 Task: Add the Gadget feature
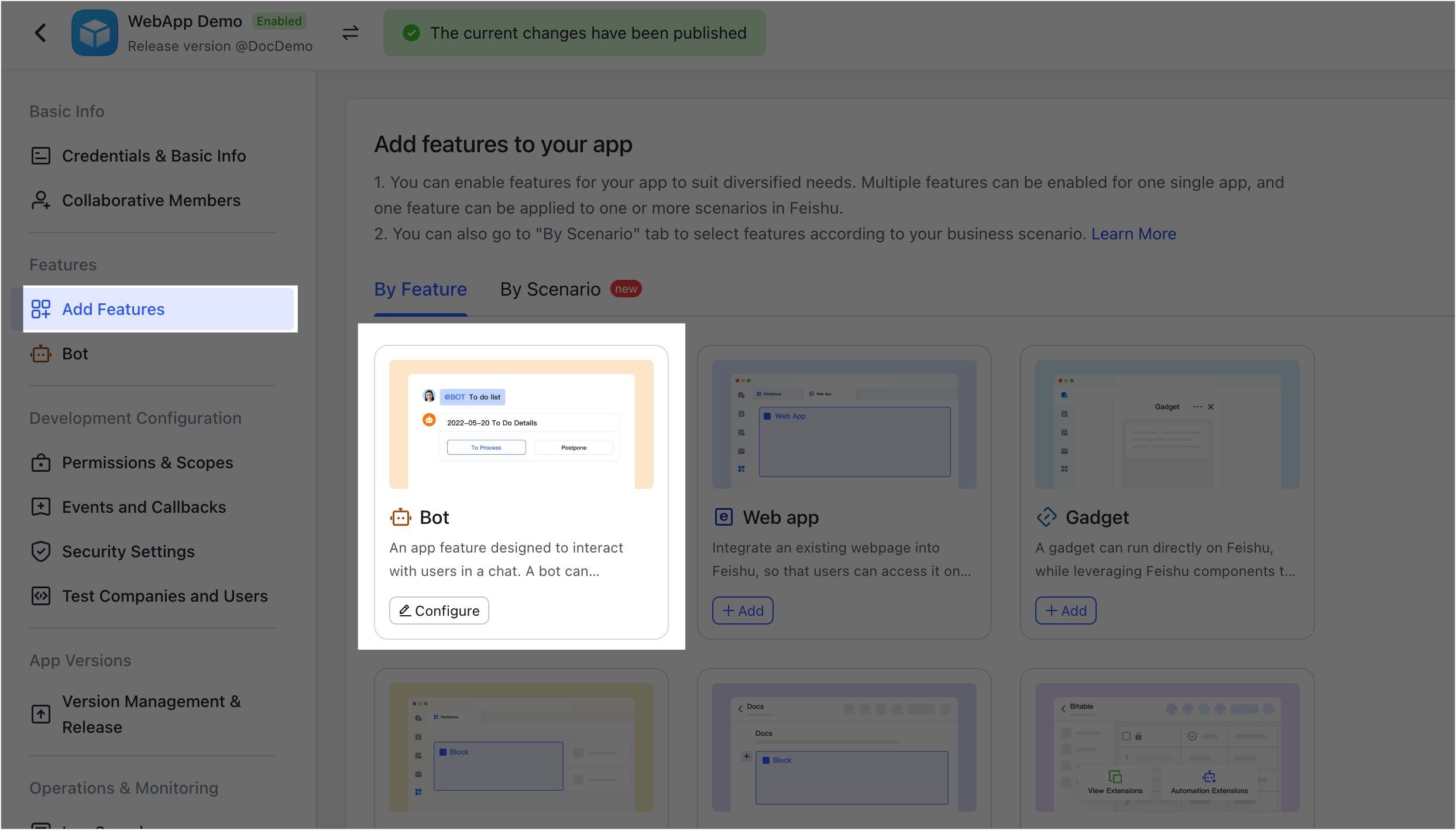[x=1066, y=611]
